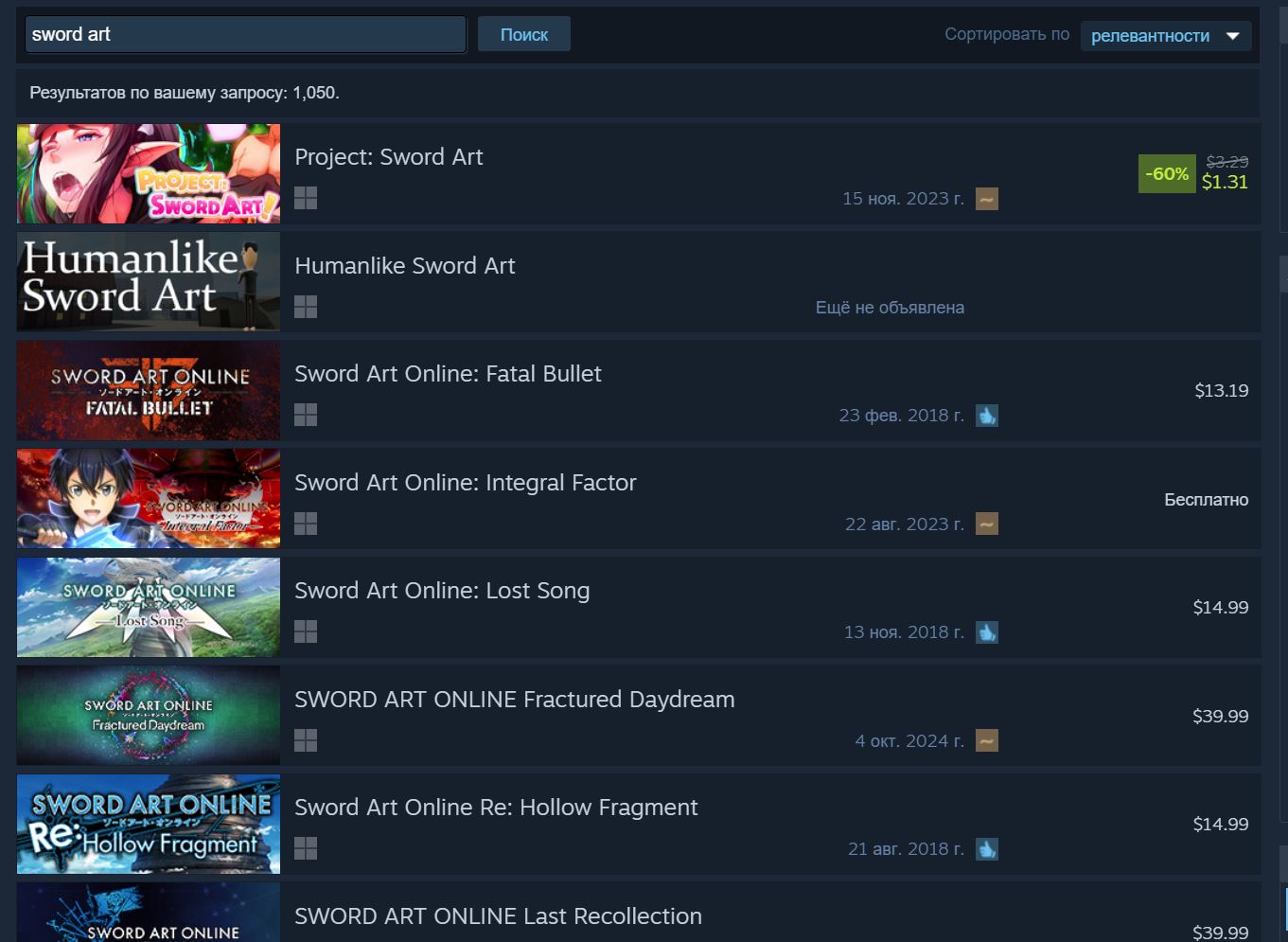Click the thumbs-up review icon for Lost Song

(987, 632)
